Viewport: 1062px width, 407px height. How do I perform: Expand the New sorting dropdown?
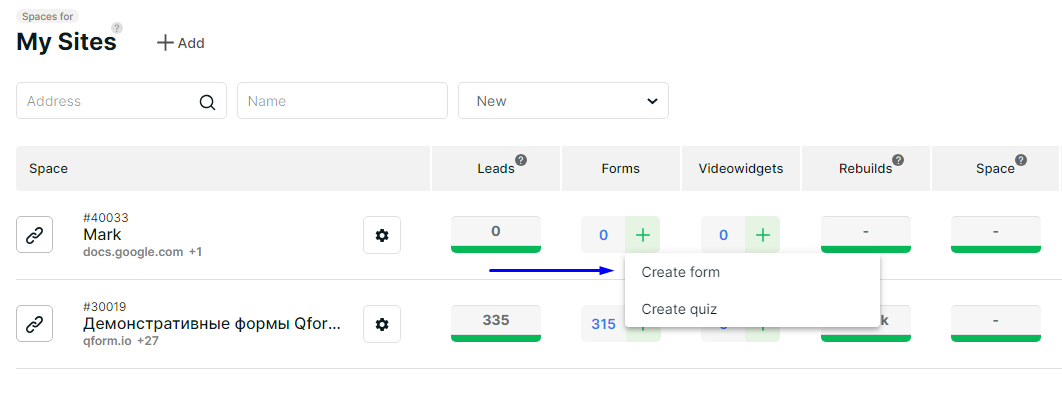pyautogui.click(x=564, y=101)
